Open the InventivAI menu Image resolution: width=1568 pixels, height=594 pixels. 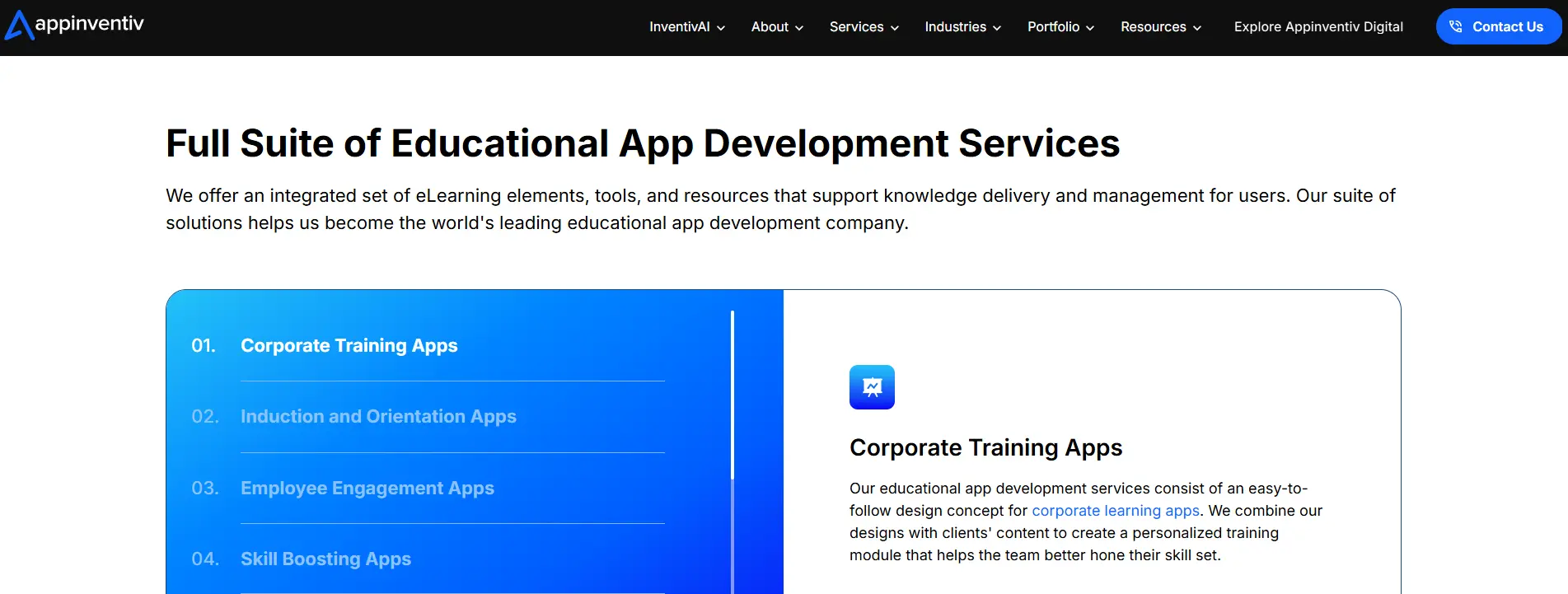(687, 27)
